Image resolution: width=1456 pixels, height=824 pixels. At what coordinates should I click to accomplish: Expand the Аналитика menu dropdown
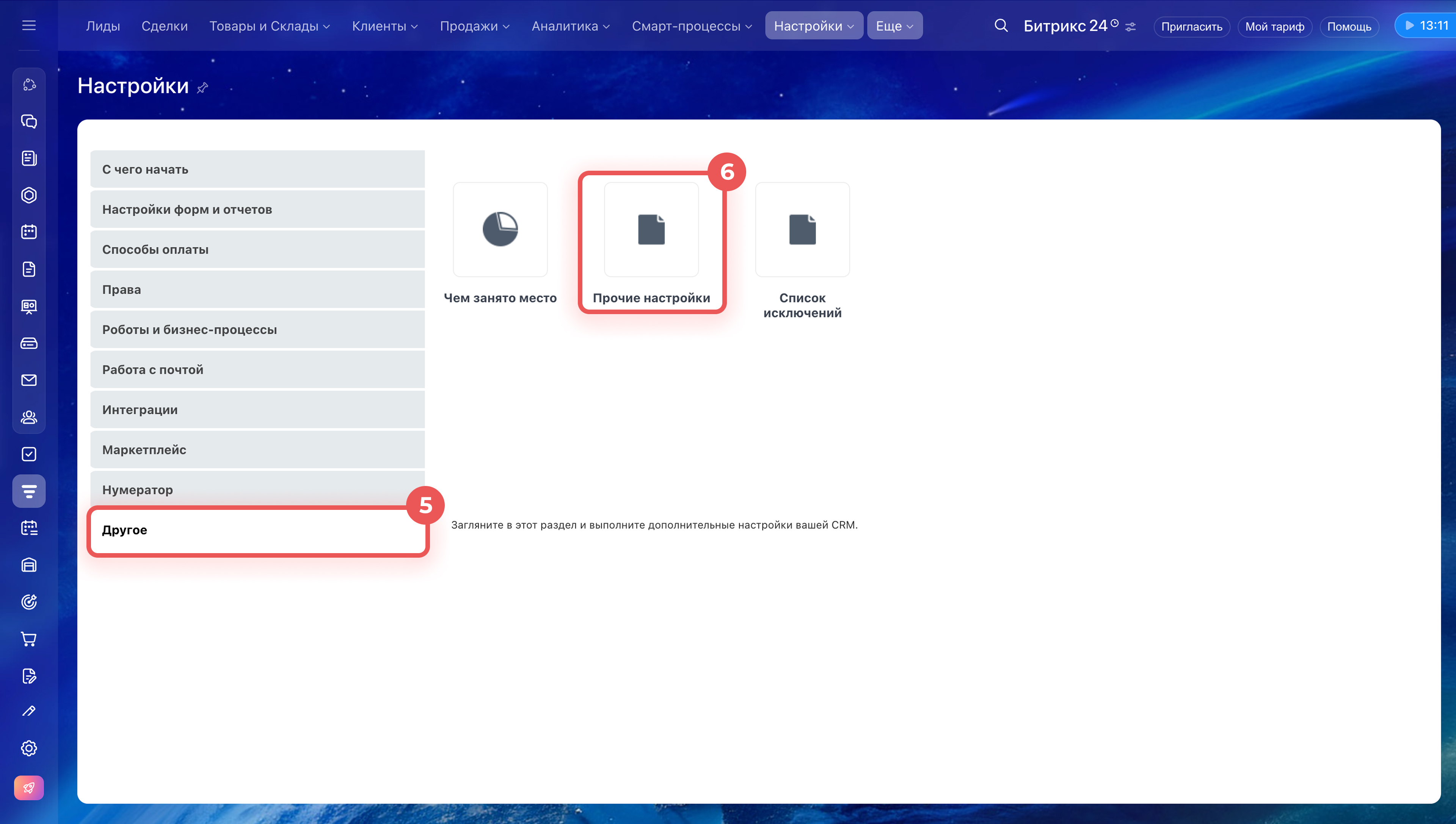point(570,26)
